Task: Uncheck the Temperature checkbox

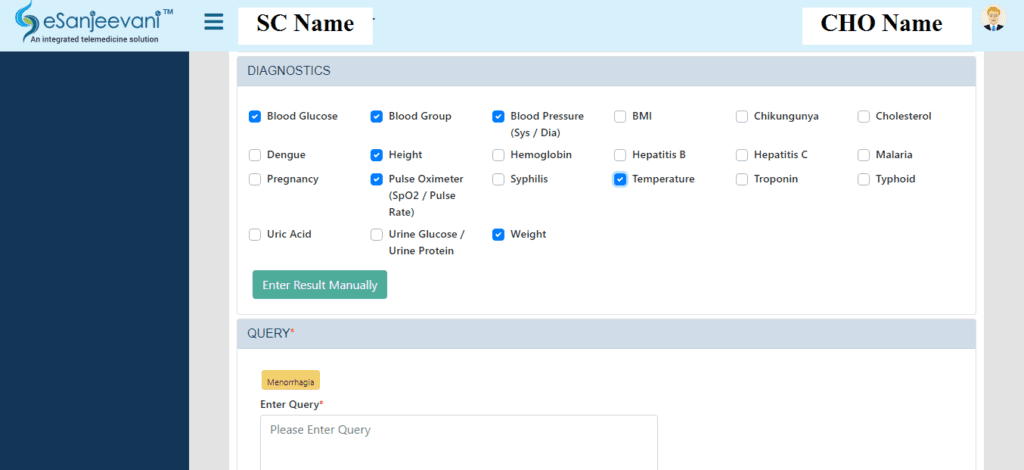Action: (x=620, y=180)
